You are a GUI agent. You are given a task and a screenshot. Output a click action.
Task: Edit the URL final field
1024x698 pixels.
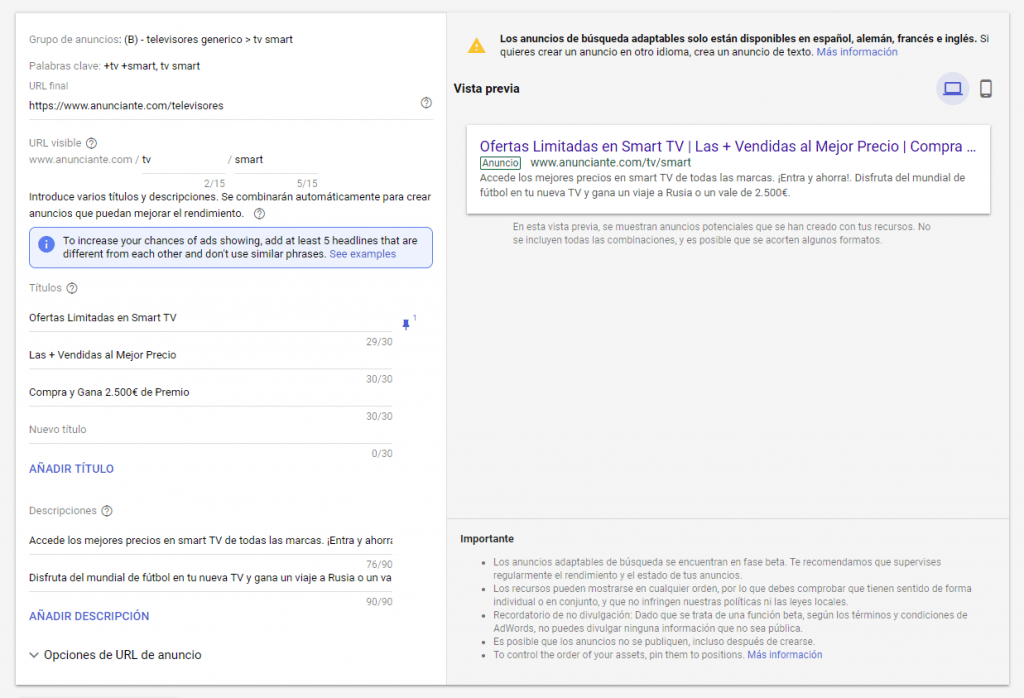[222, 106]
